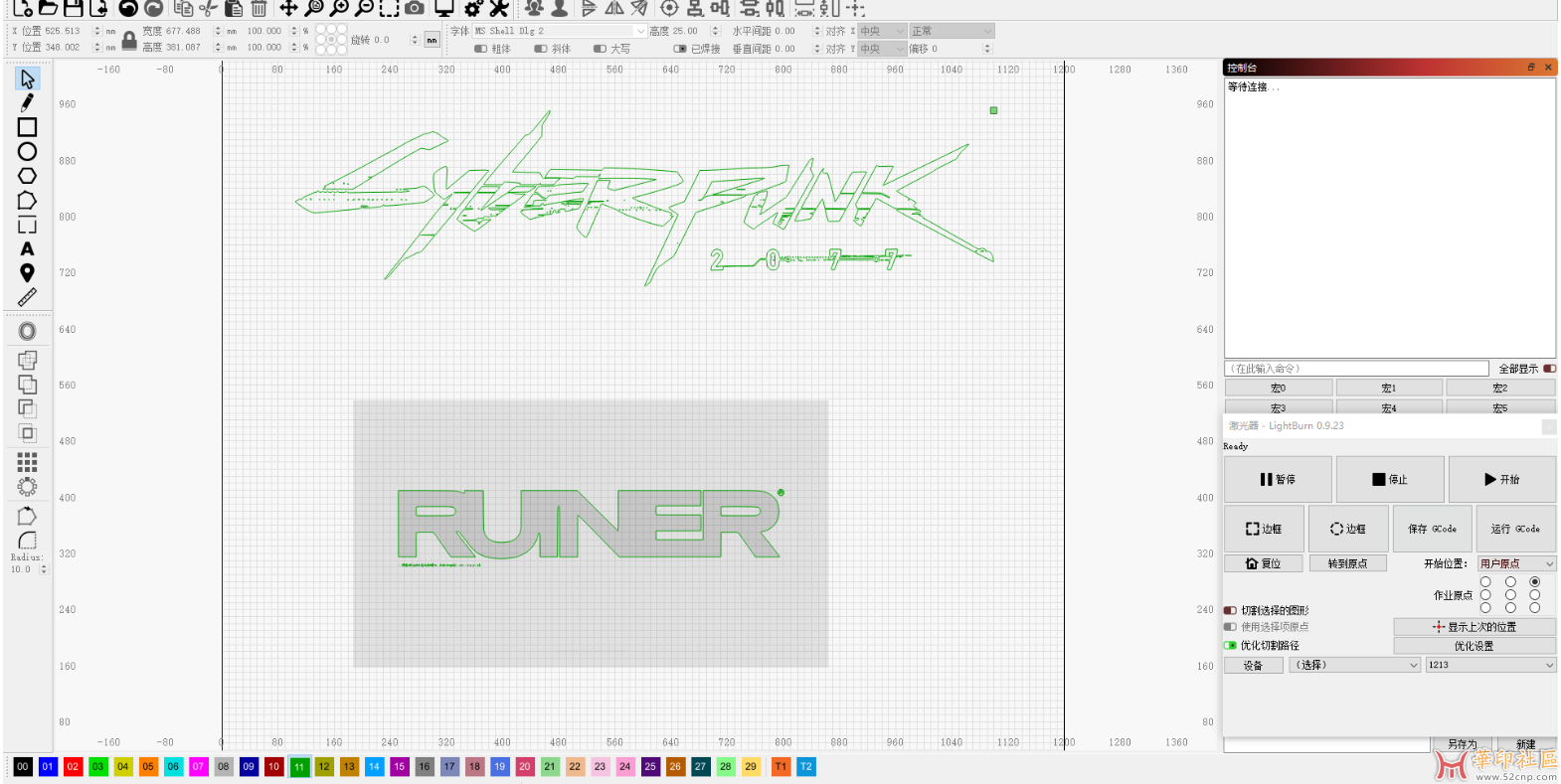Screen dimensions: 1561x784
Task: Click the 开始 start button
Action: [1502, 479]
